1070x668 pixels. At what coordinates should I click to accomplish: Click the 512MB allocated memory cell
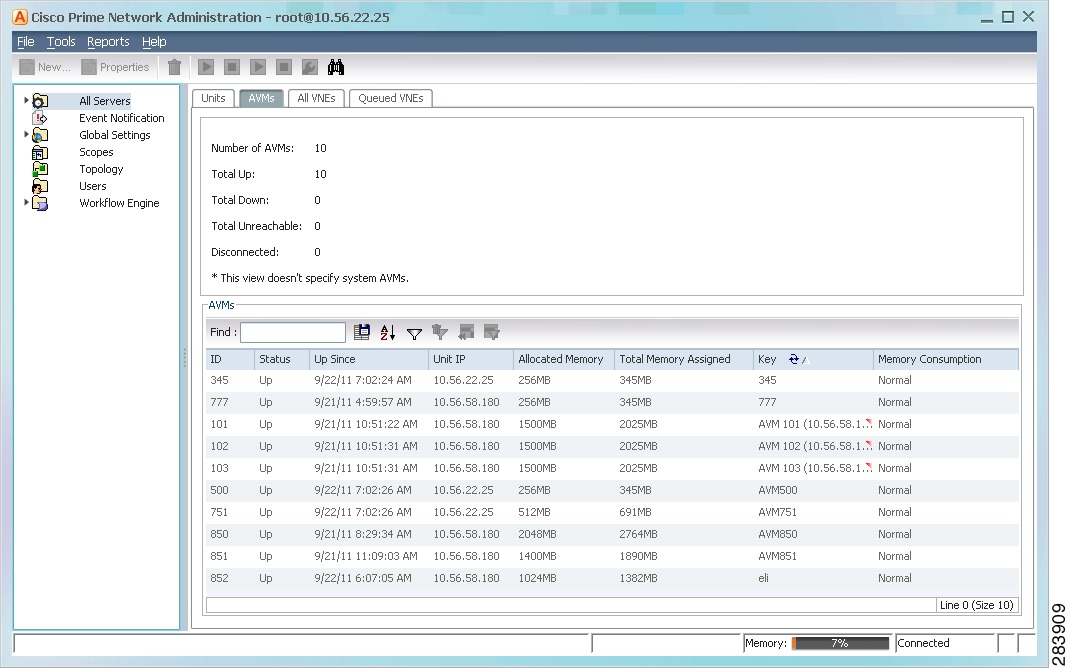(564, 512)
